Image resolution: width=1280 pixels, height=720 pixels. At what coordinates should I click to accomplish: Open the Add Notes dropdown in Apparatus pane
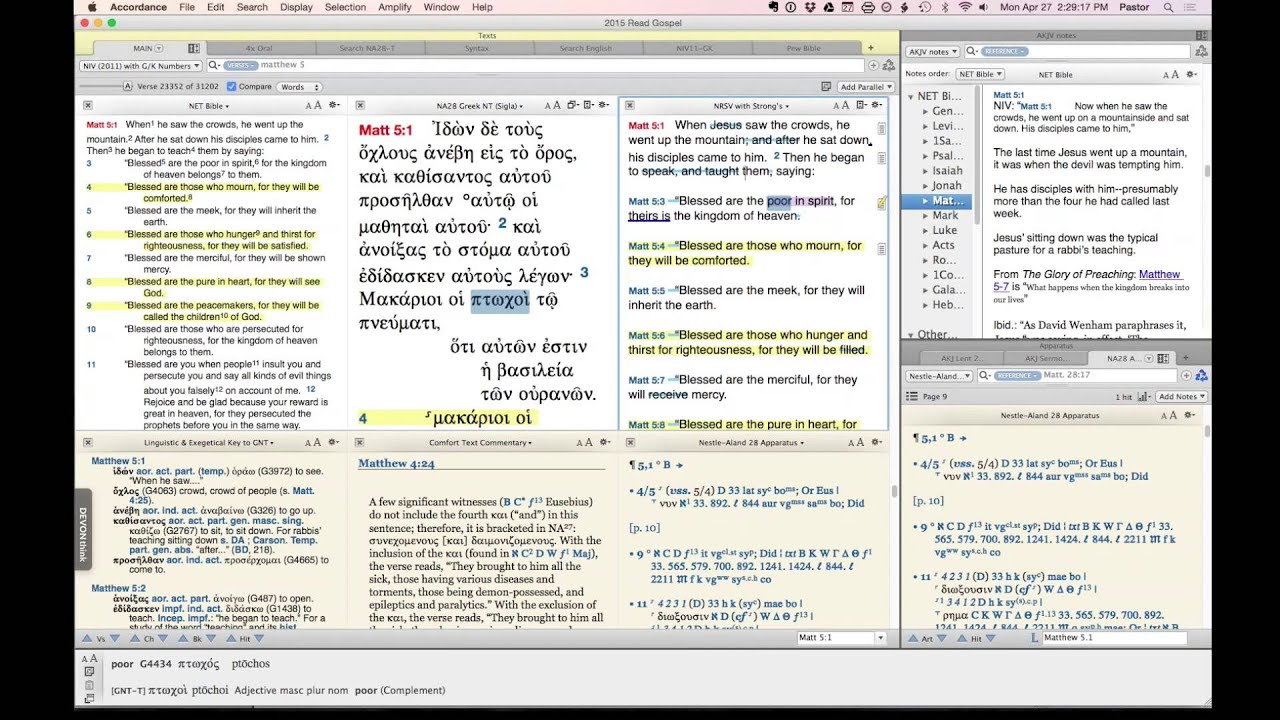pos(1181,397)
